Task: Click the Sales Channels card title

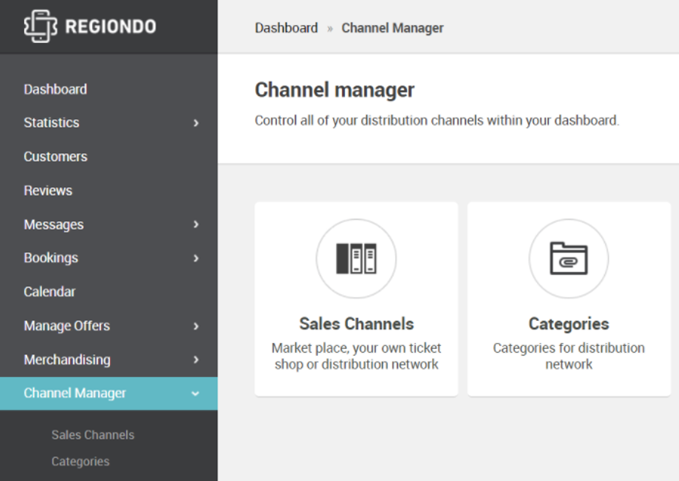Action: [356, 324]
